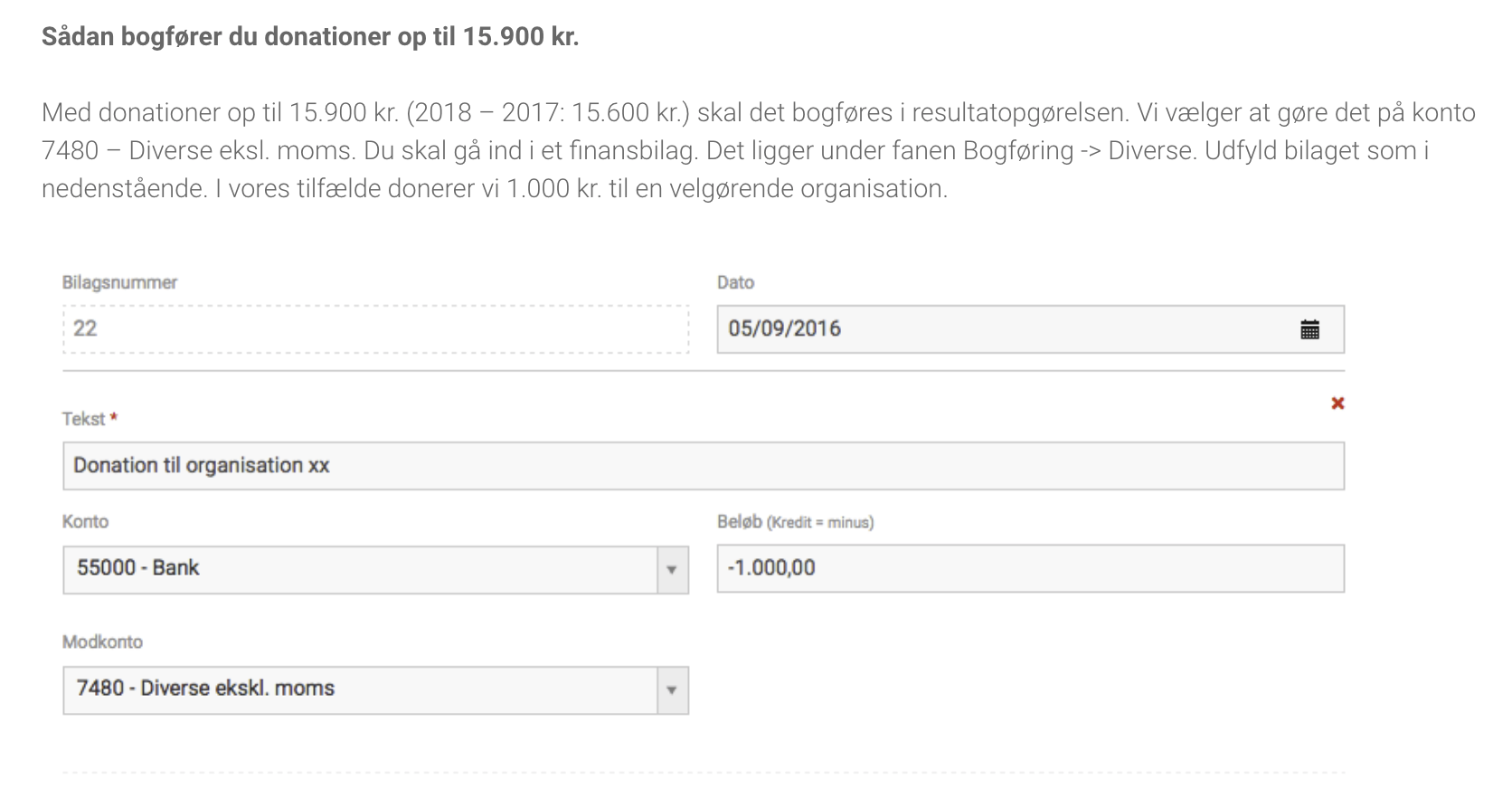Click the red X to remove line
The image size is (1512, 798).
tap(1337, 404)
